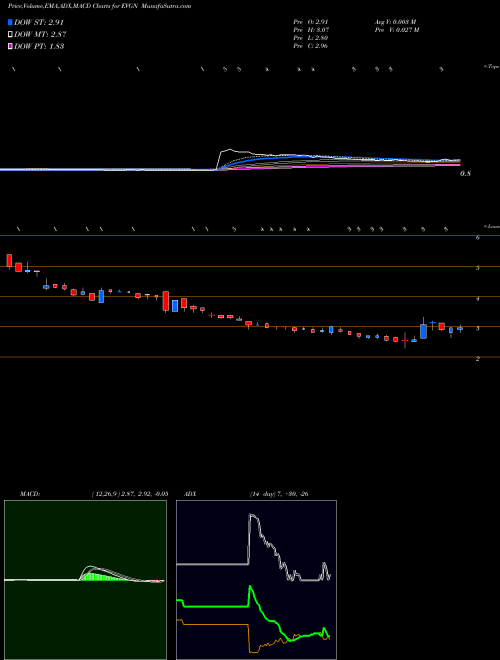The width and height of the screenshot is (500, 660).
Task: Select the 'Pre O: 2.91' value
Action: 311,22
